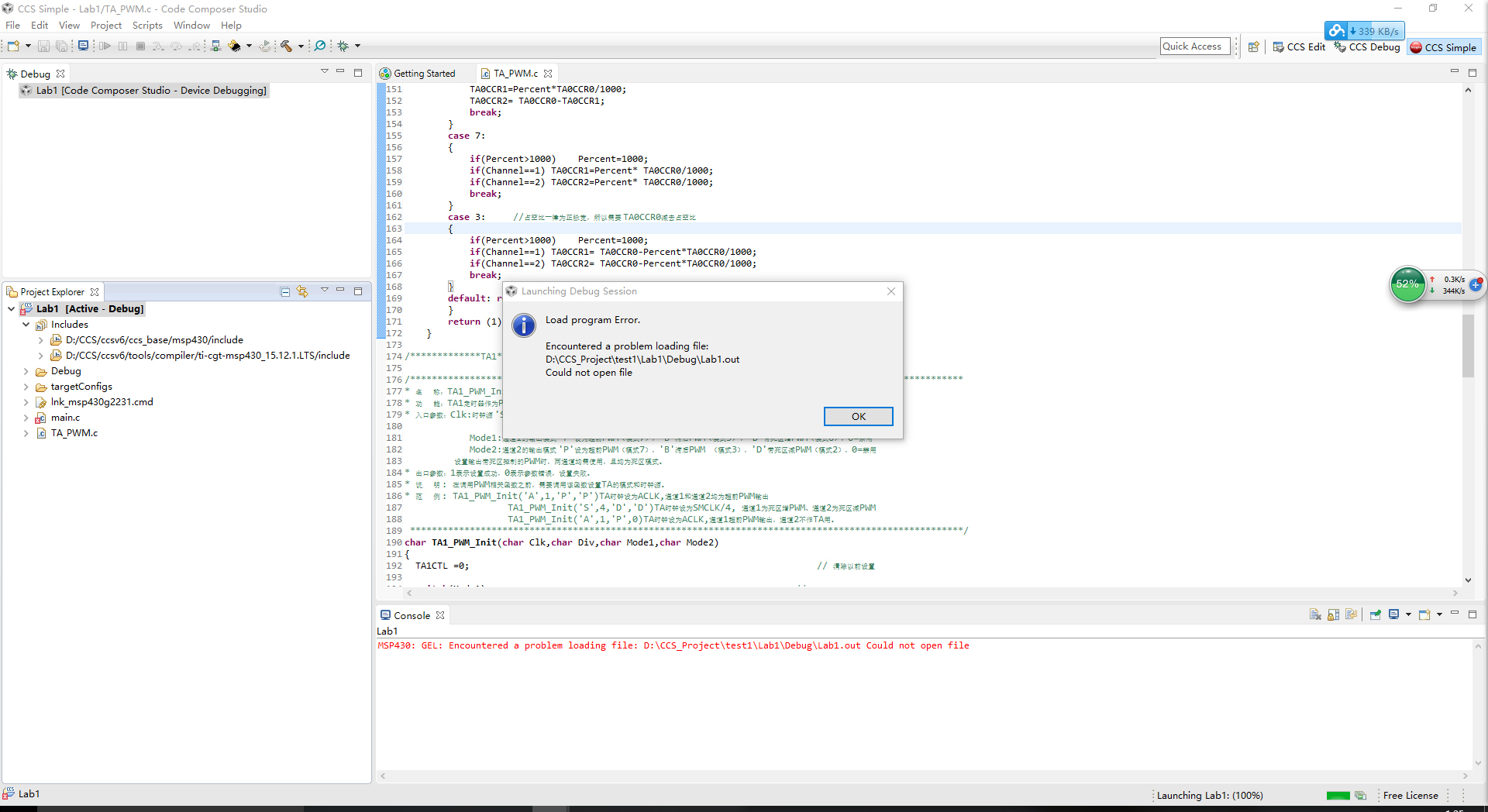Click OK in Load program Error dialog
The image size is (1488, 812).
tap(859, 417)
